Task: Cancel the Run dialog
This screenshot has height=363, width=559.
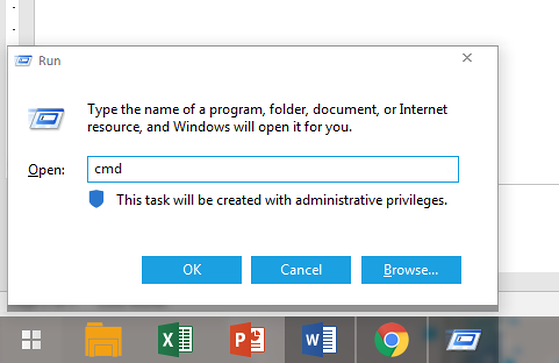Action: 301,270
